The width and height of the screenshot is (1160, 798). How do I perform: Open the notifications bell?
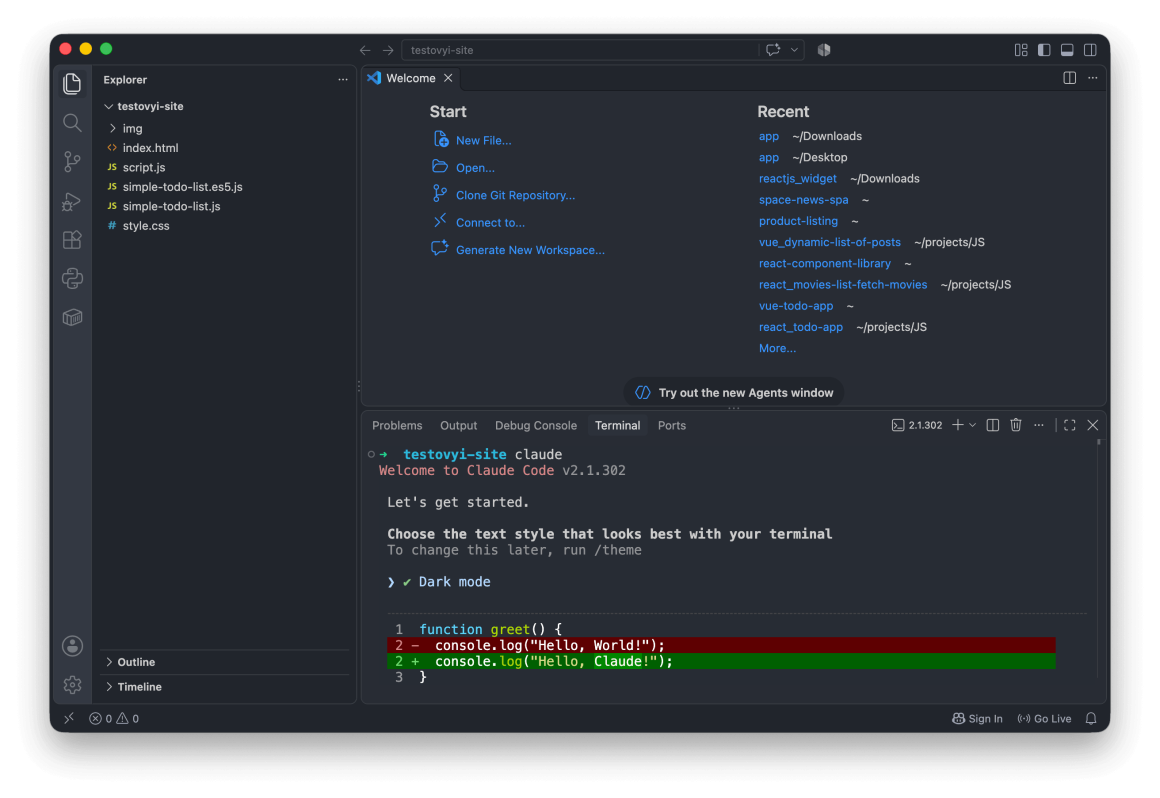(1090, 718)
